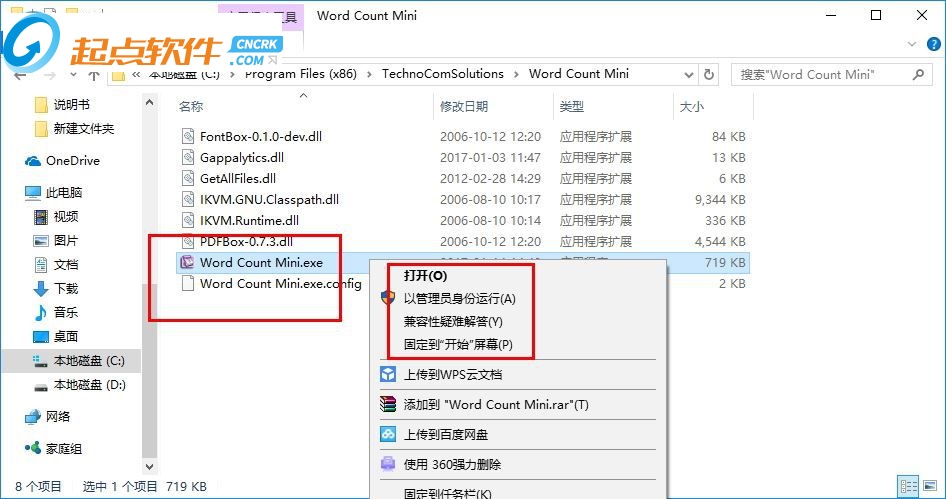Click the 2012-02-28 14:29 date cell
The height and width of the screenshot is (499, 946).
point(490,179)
